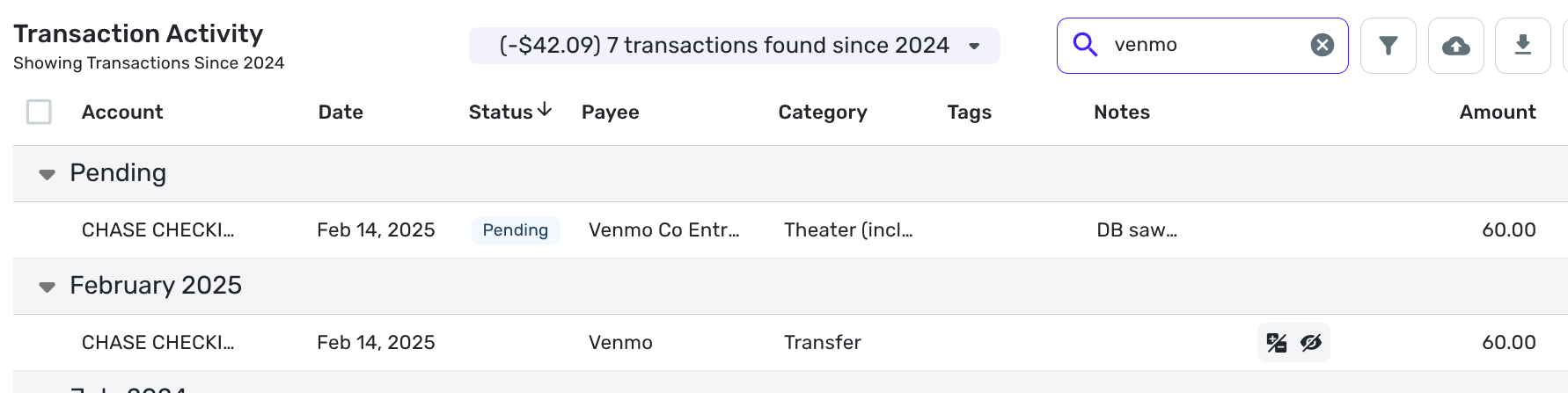
Task: Click the cloud upload icon
Action: pyautogui.click(x=1455, y=46)
